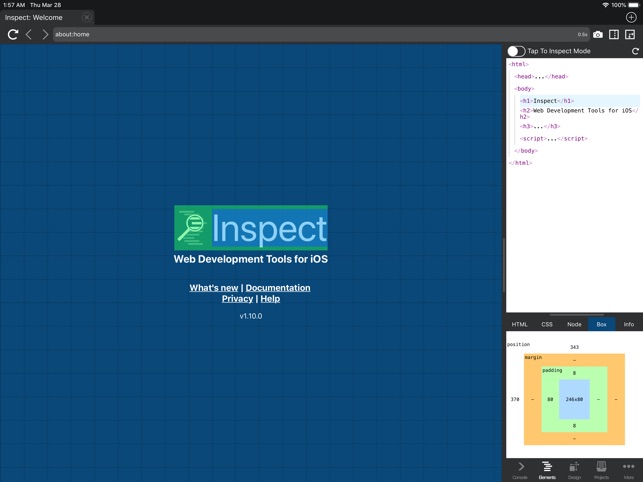The width and height of the screenshot is (643, 482).
Task: Open the Projects panel
Action: (x=601, y=469)
